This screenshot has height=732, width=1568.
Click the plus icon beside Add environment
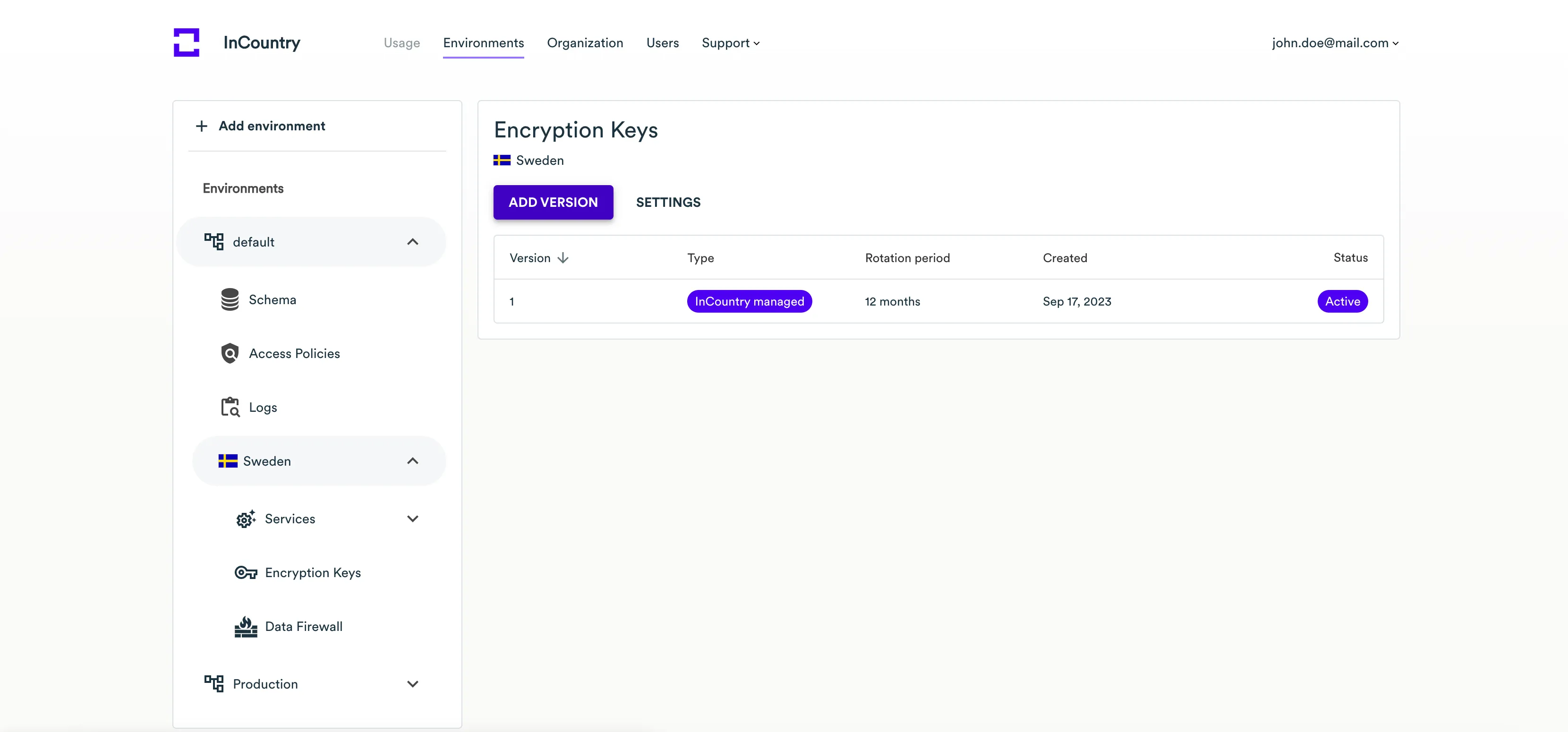[x=202, y=126]
